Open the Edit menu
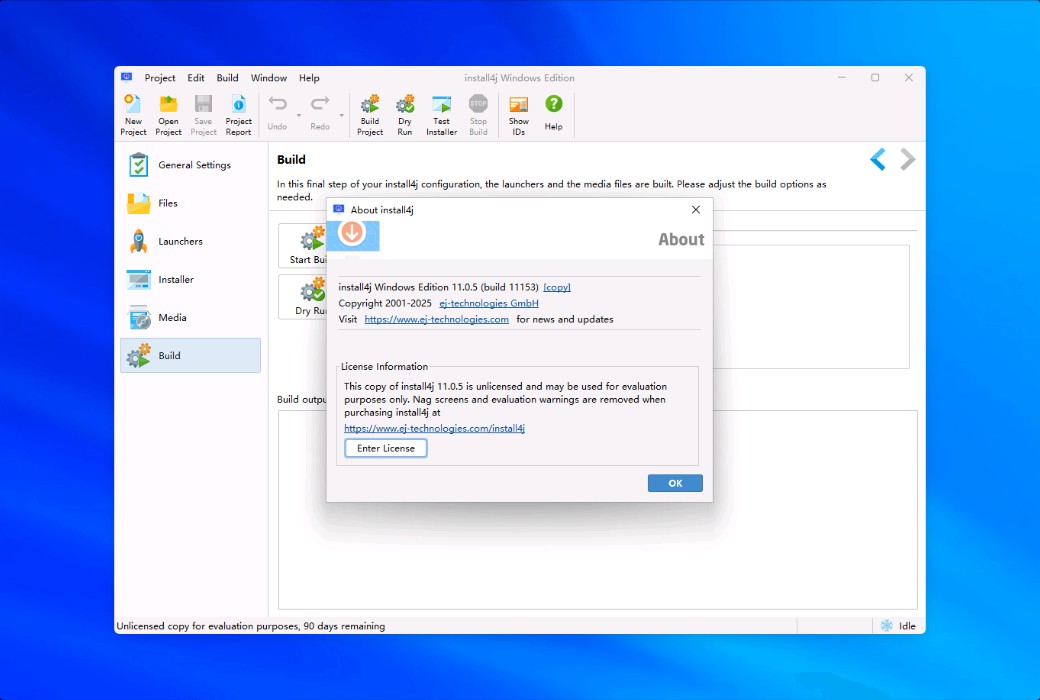1040x700 pixels. [x=196, y=78]
